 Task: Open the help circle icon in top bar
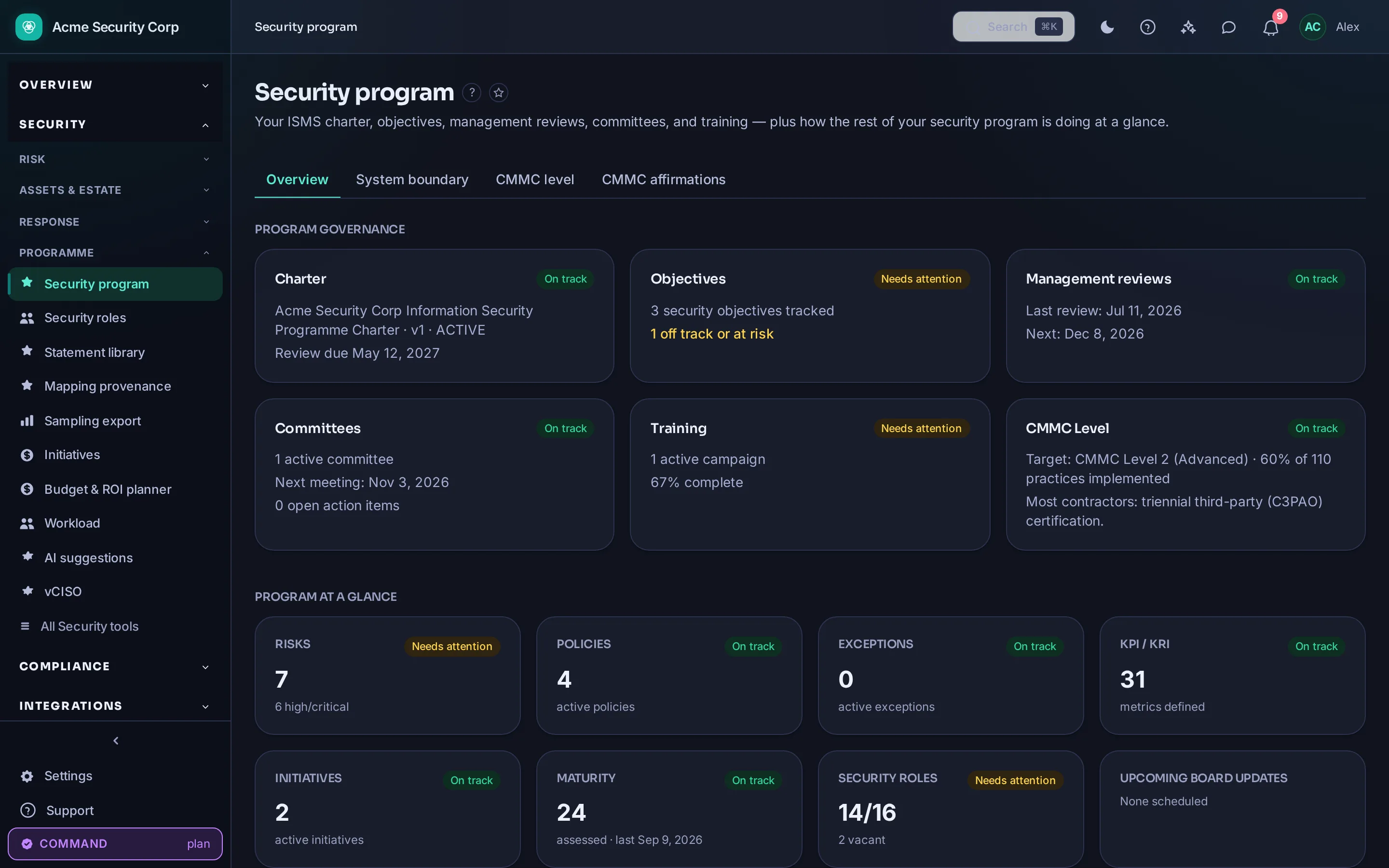pos(1147,27)
